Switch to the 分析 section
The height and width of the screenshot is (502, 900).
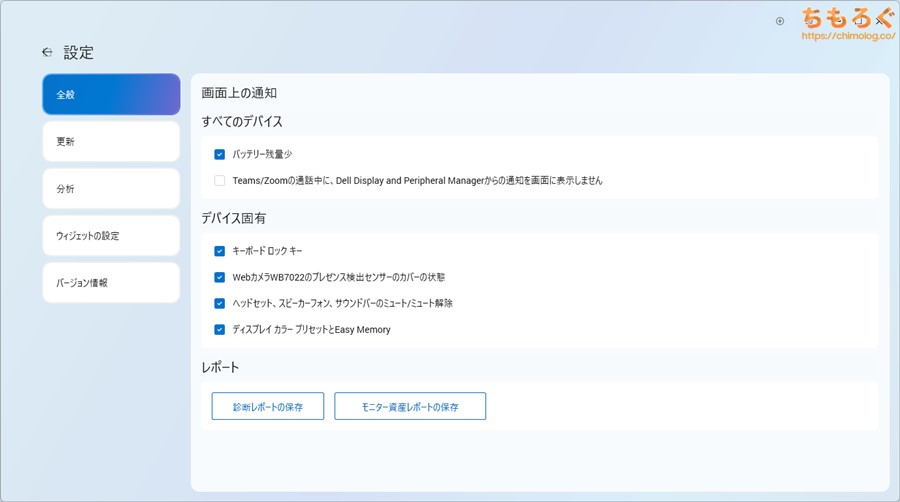tap(111, 189)
